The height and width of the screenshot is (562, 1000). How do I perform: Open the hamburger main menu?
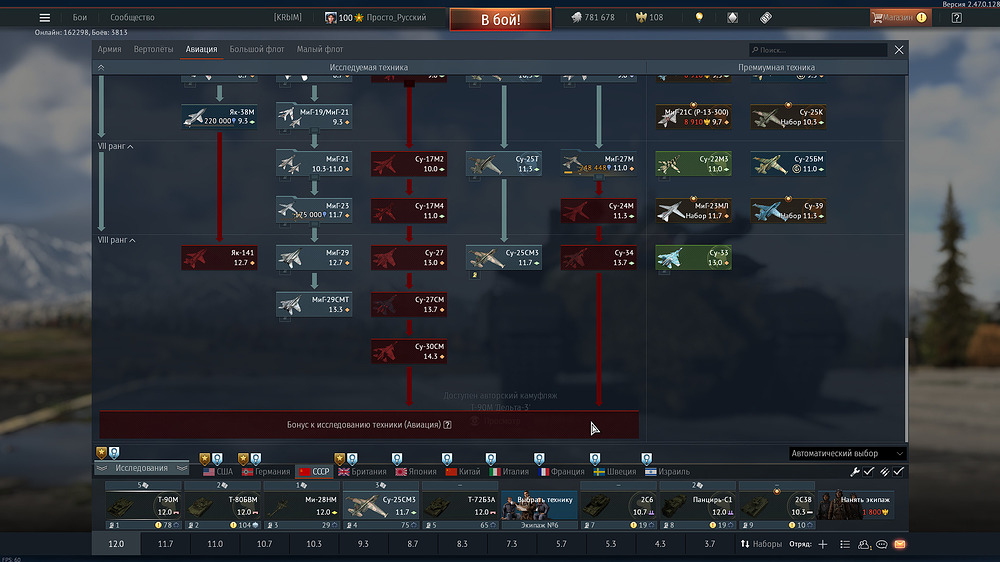click(45, 18)
